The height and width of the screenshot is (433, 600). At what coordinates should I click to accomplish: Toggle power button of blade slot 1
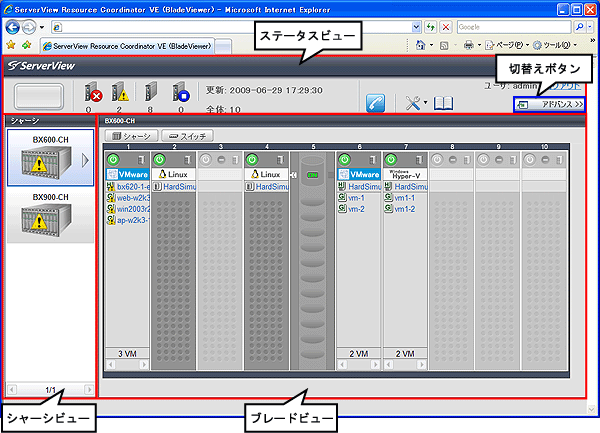[x=113, y=160]
